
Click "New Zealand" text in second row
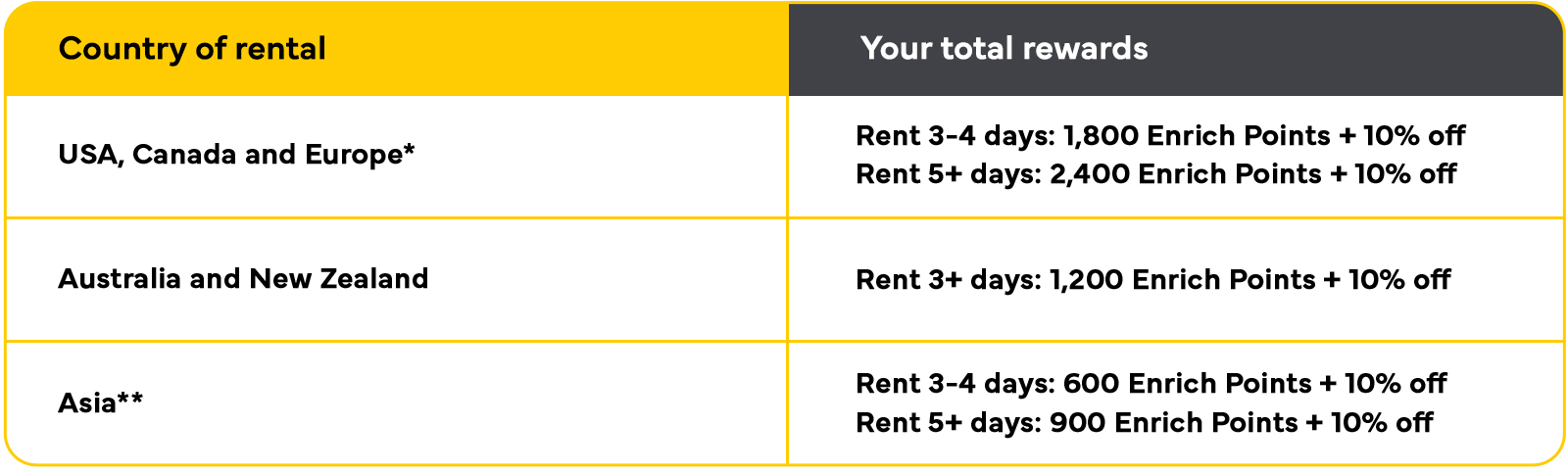(x=339, y=279)
